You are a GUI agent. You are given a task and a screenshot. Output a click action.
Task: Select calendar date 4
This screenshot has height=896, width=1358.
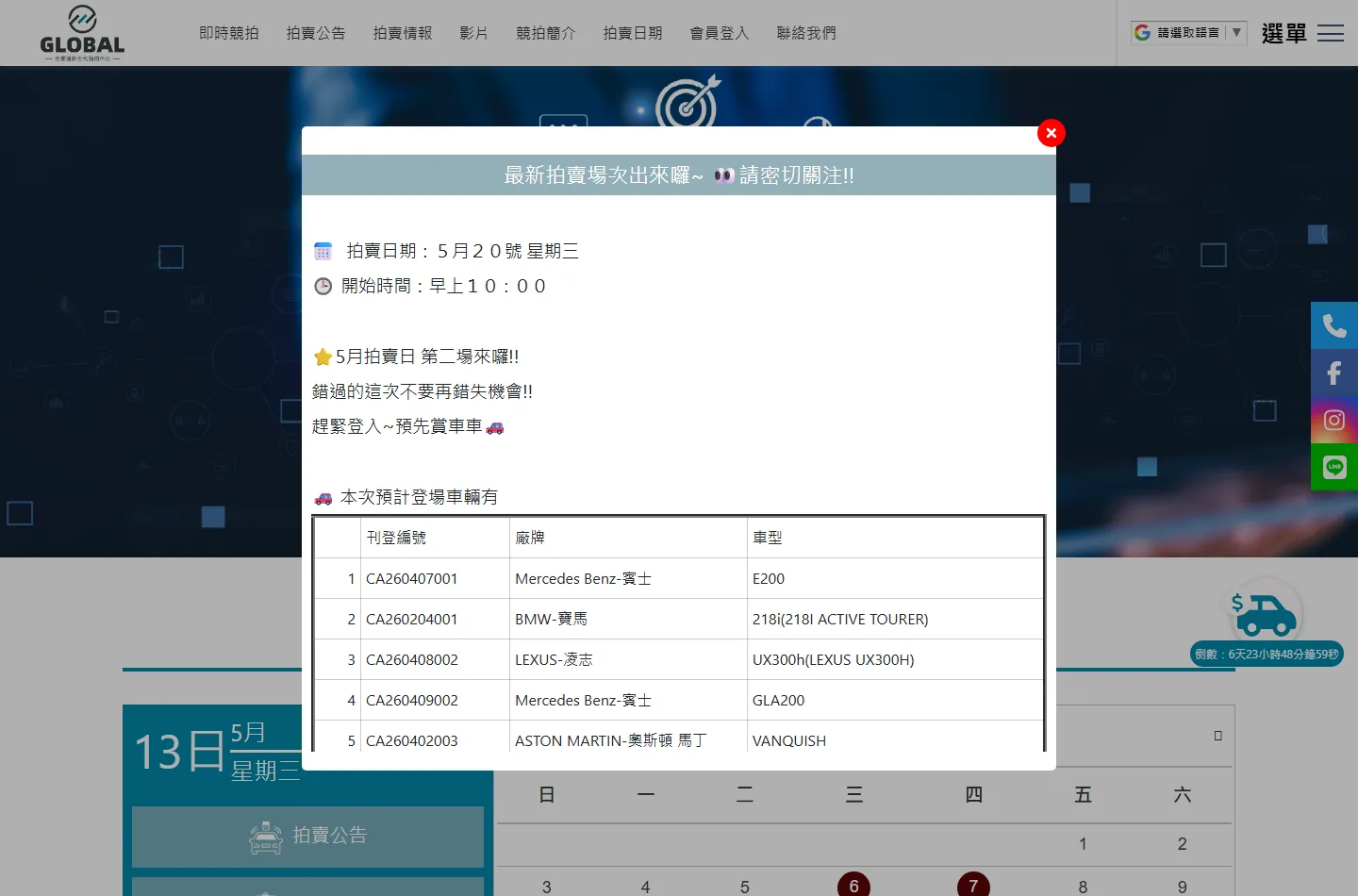coord(645,888)
